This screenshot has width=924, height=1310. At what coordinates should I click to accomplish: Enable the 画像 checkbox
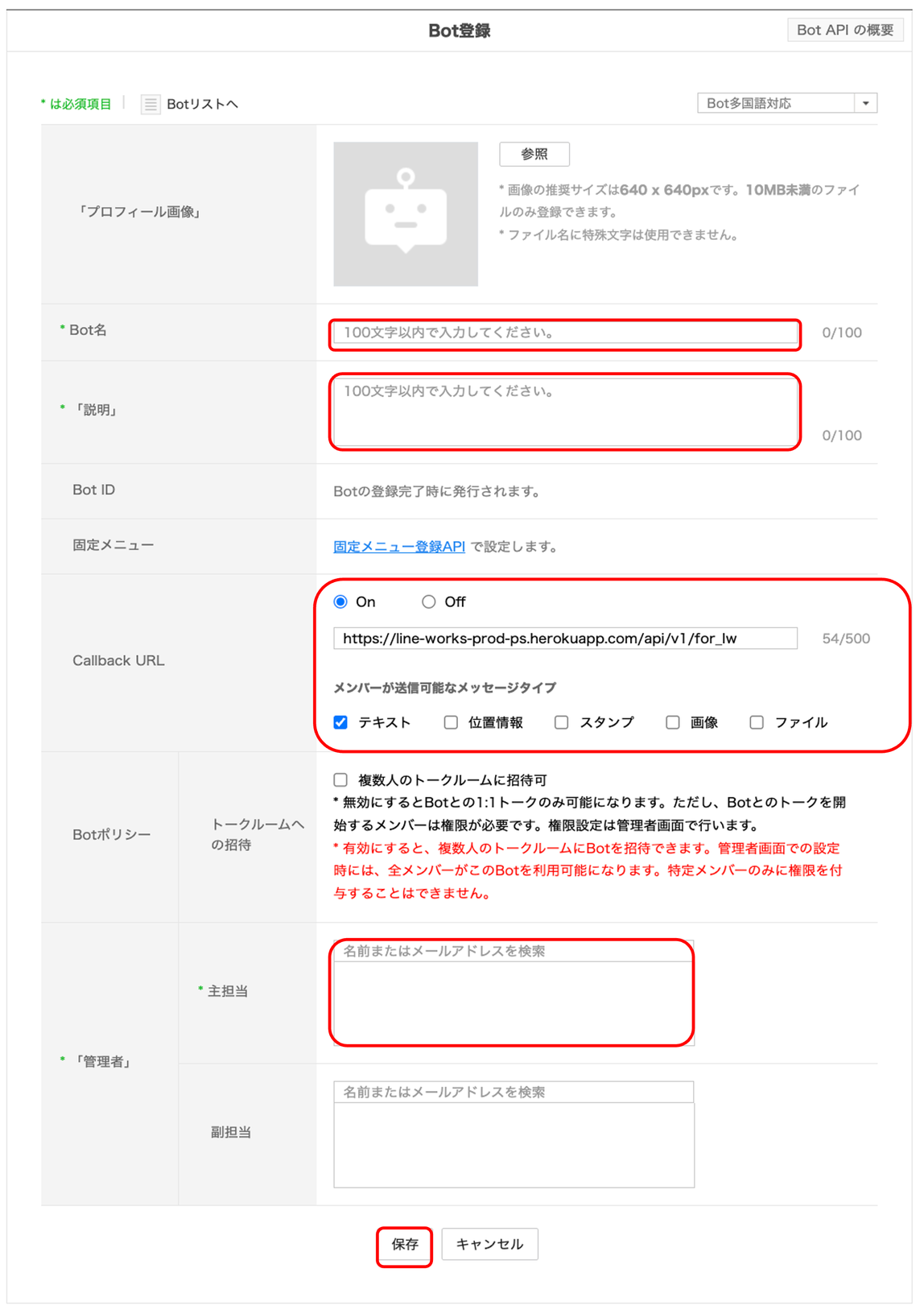[x=673, y=722]
